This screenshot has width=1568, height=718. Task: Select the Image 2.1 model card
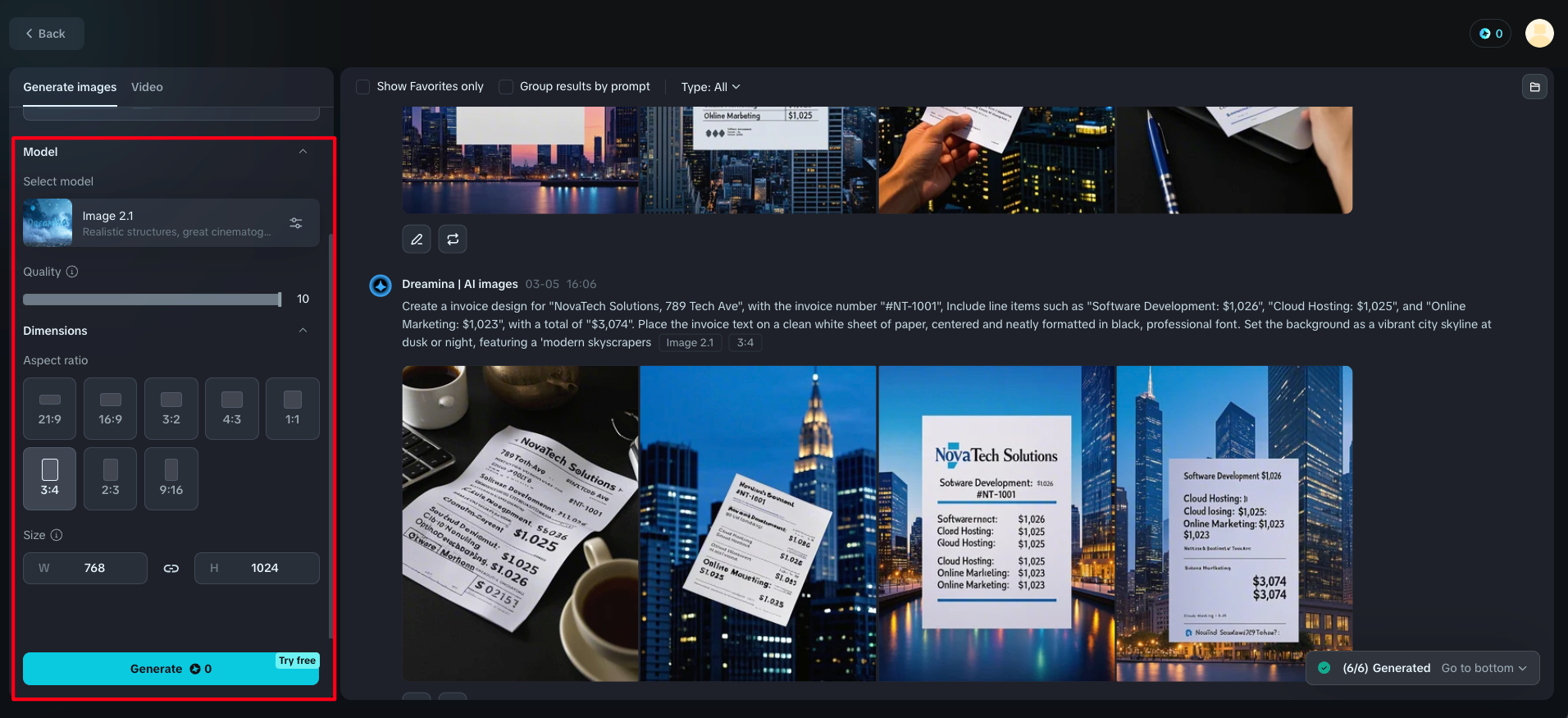171,223
